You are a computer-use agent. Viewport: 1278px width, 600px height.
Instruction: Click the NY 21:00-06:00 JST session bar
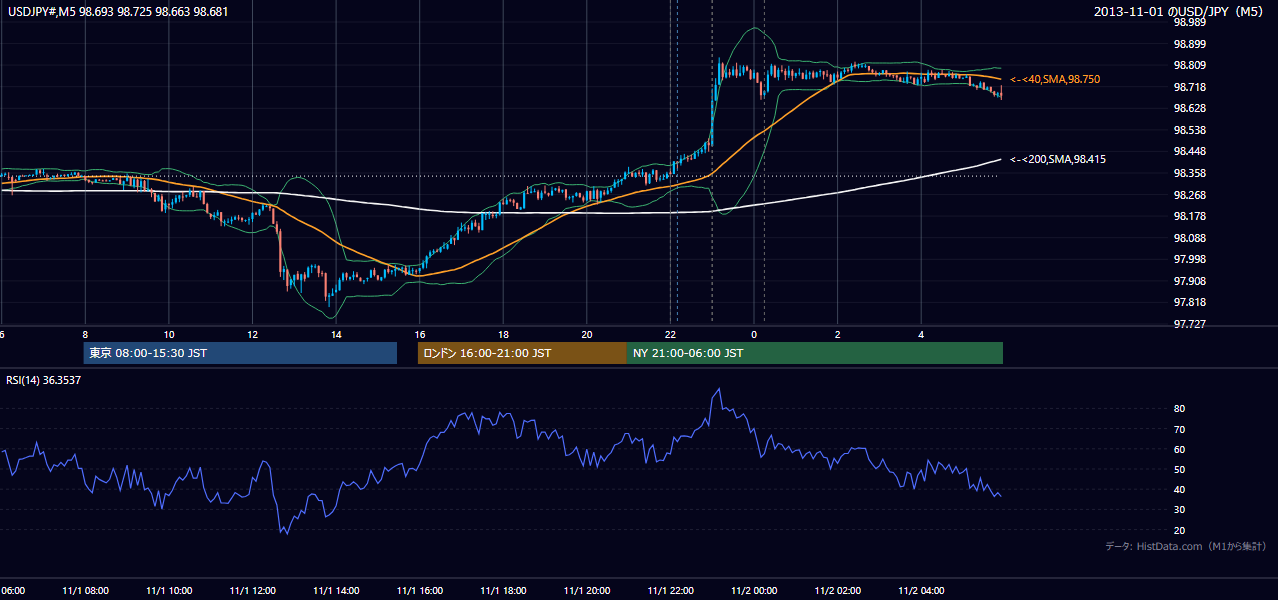[815, 353]
